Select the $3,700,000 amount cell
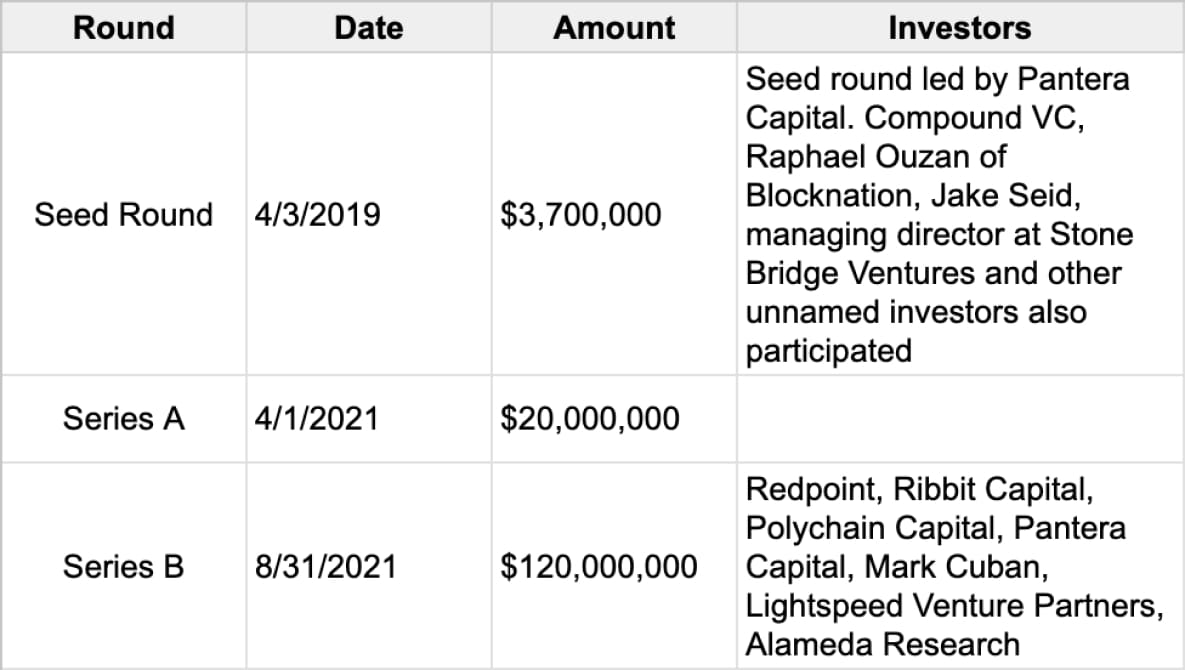Screen dimensions: 1185x670 coord(581,214)
